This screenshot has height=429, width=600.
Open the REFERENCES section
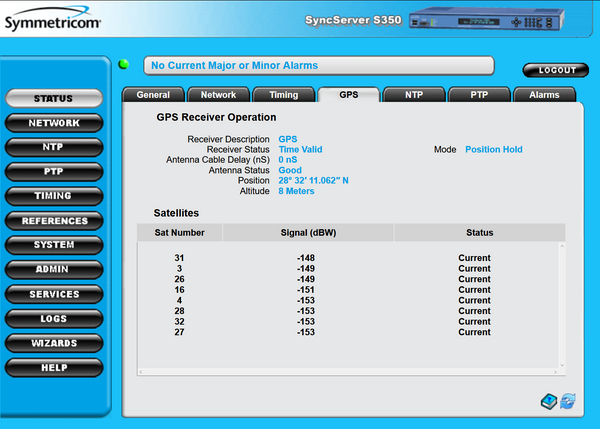point(54,221)
